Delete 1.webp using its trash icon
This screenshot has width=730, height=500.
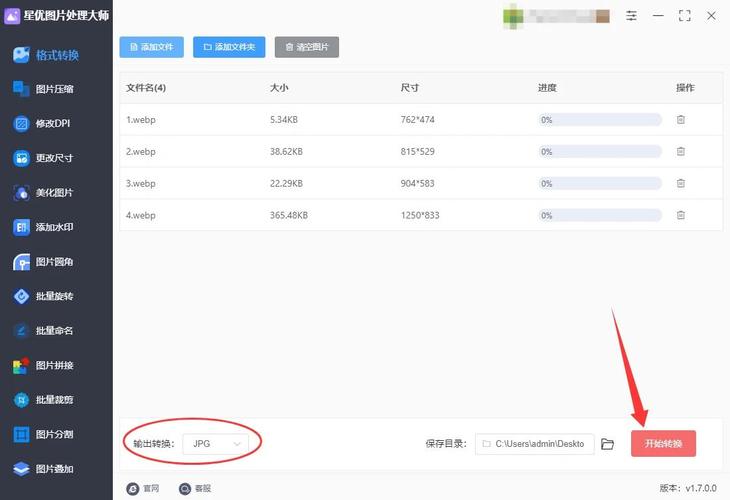click(681, 120)
